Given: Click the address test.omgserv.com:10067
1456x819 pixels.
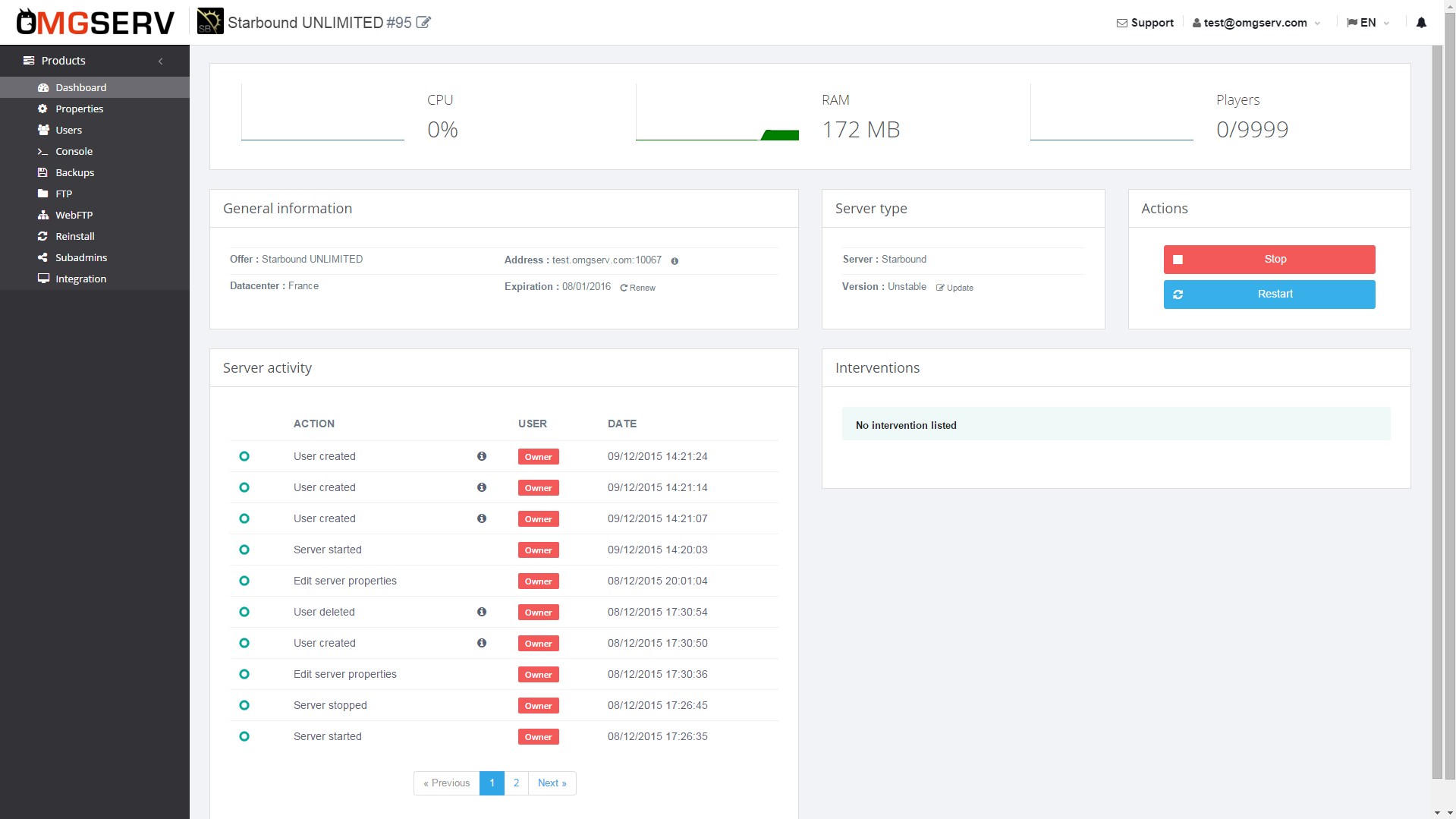Looking at the screenshot, I should [x=607, y=260].
